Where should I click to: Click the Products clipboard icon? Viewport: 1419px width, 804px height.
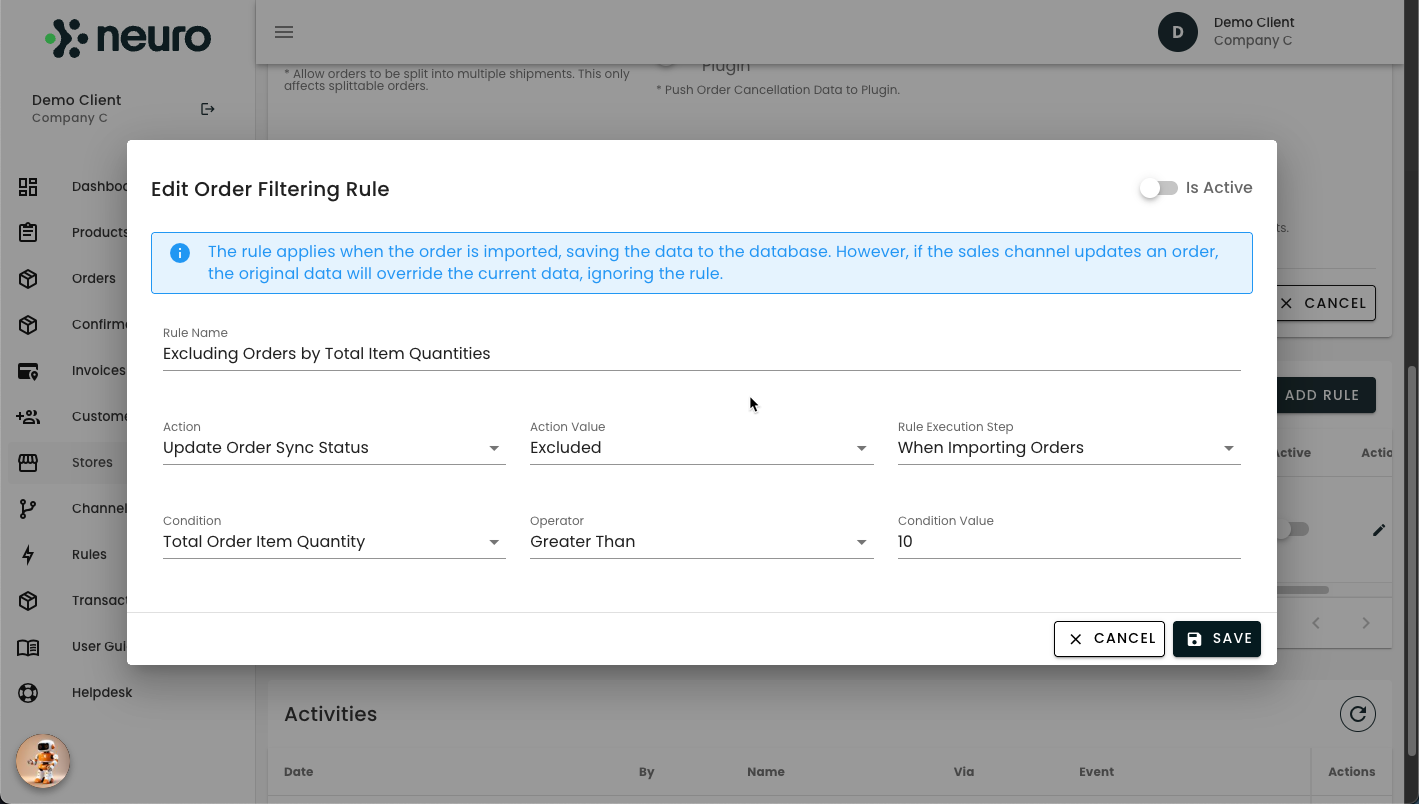[28, 233]
